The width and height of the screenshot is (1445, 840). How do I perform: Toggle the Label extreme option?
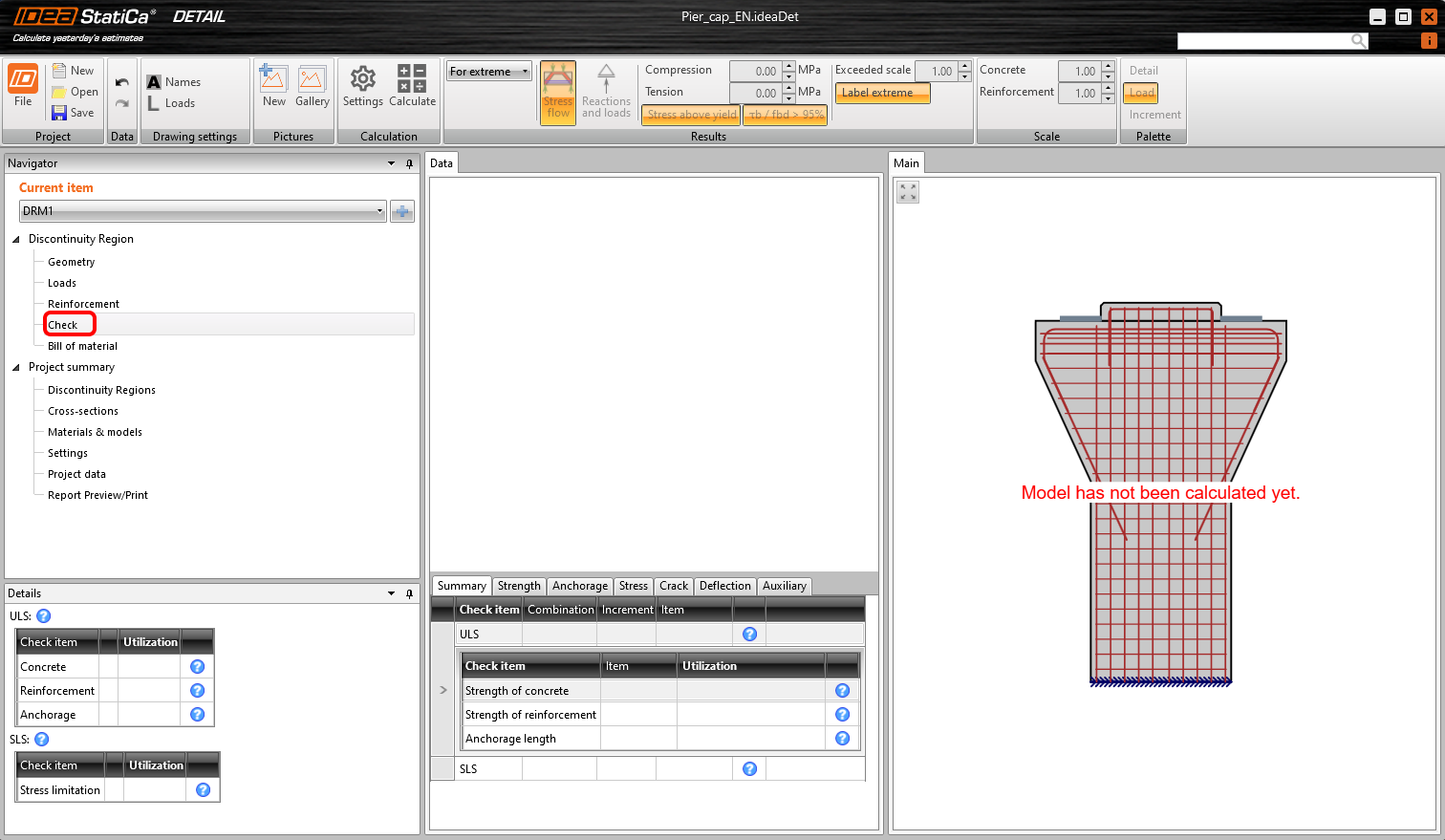tap(882, 93)
